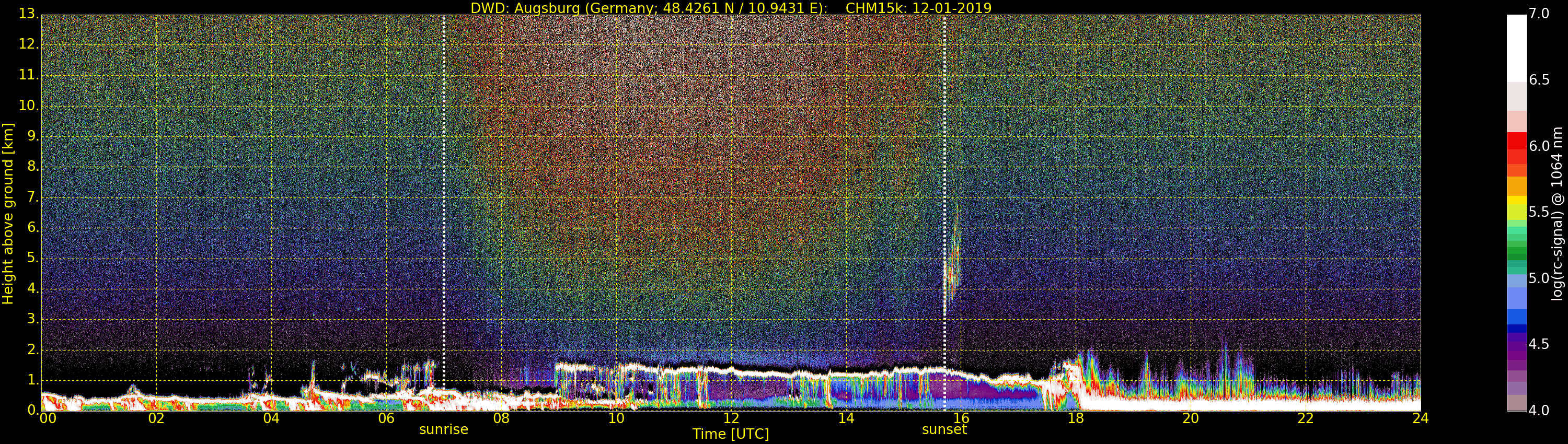The height and width of the screenshot is (444, 1568).
Task: Click the '14' time axis tick label
Action: [x=846, y=418]
